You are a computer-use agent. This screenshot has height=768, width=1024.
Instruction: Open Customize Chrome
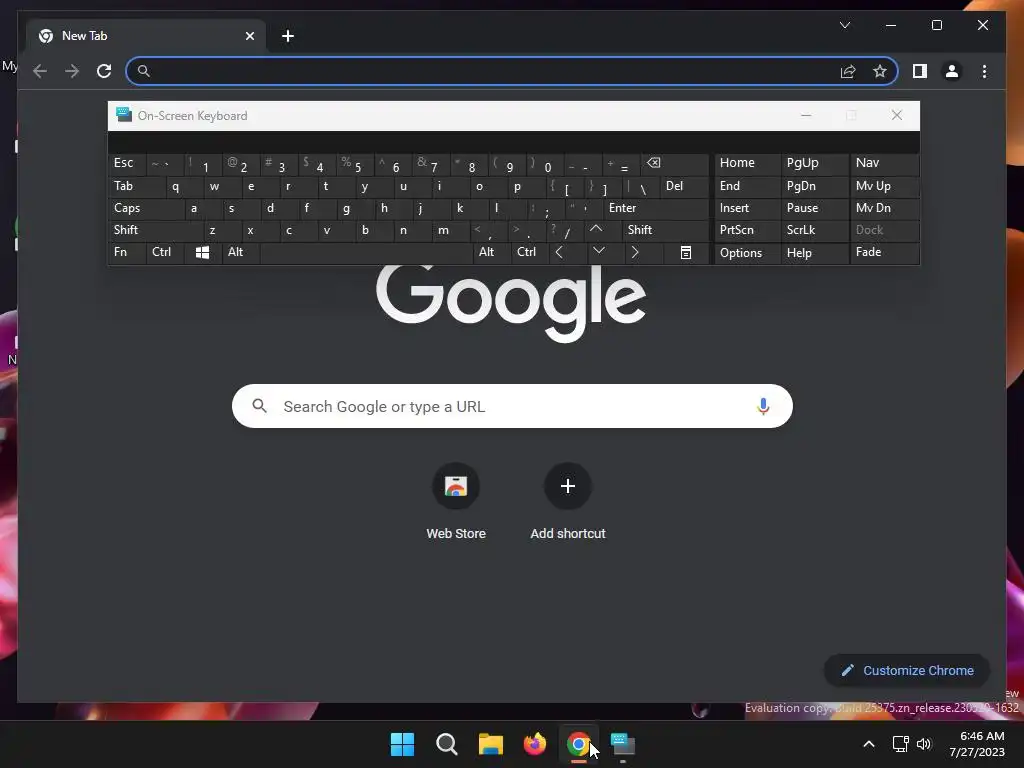pyautogui.click(x=907, y=671)
